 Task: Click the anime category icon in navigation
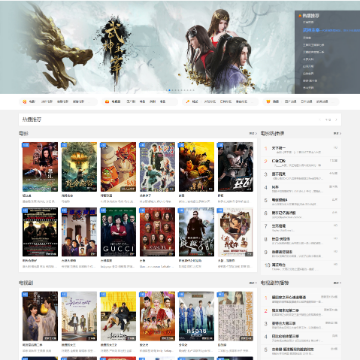click(x=268, y=102)
